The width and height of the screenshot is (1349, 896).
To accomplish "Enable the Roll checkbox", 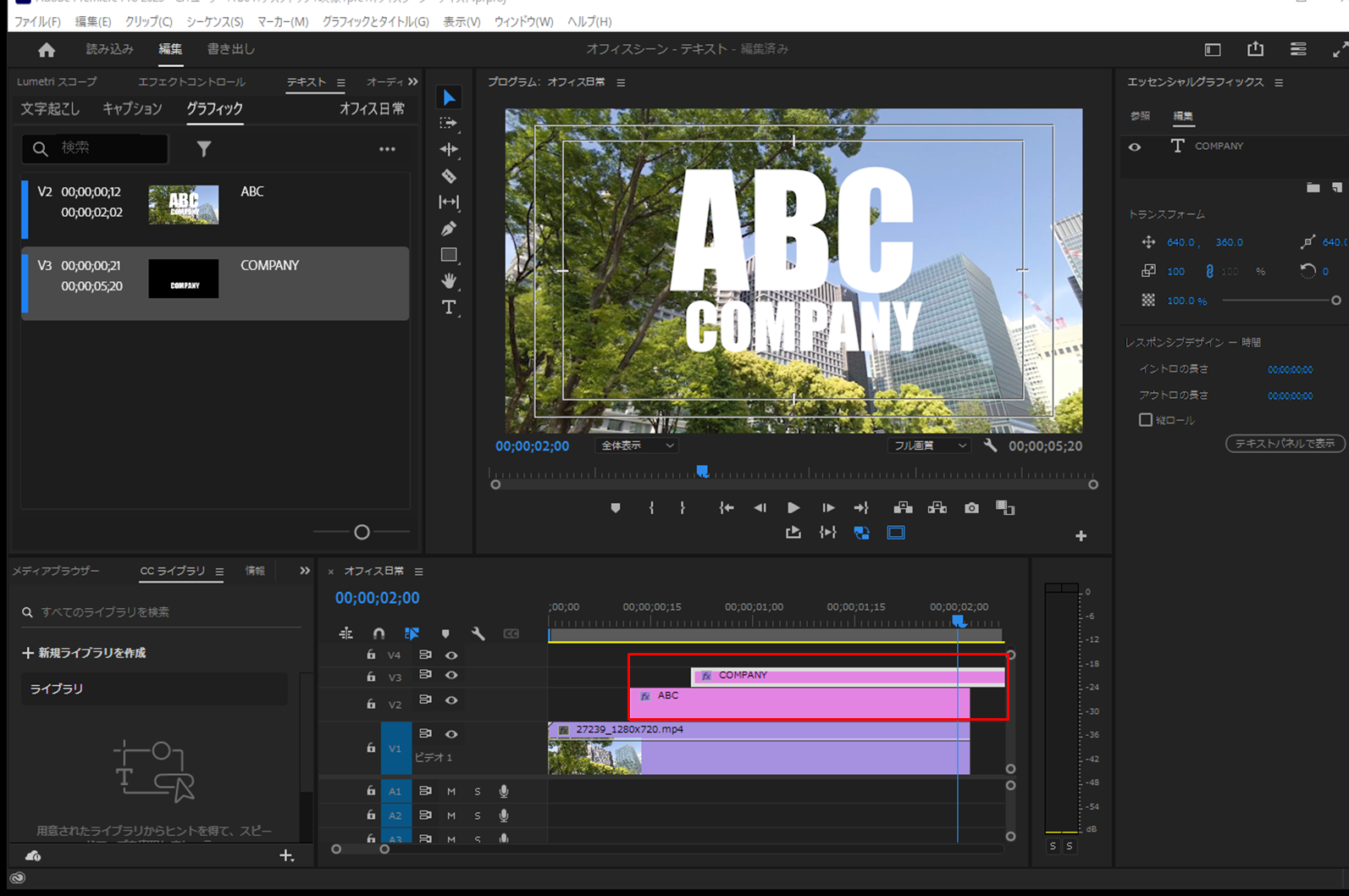I will point(1146,420).
